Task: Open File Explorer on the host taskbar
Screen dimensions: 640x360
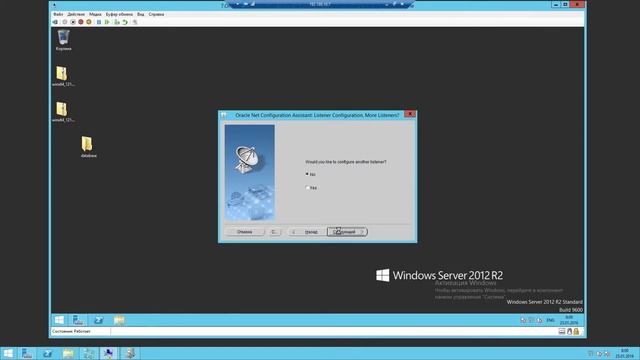Action: pos(68,353)
